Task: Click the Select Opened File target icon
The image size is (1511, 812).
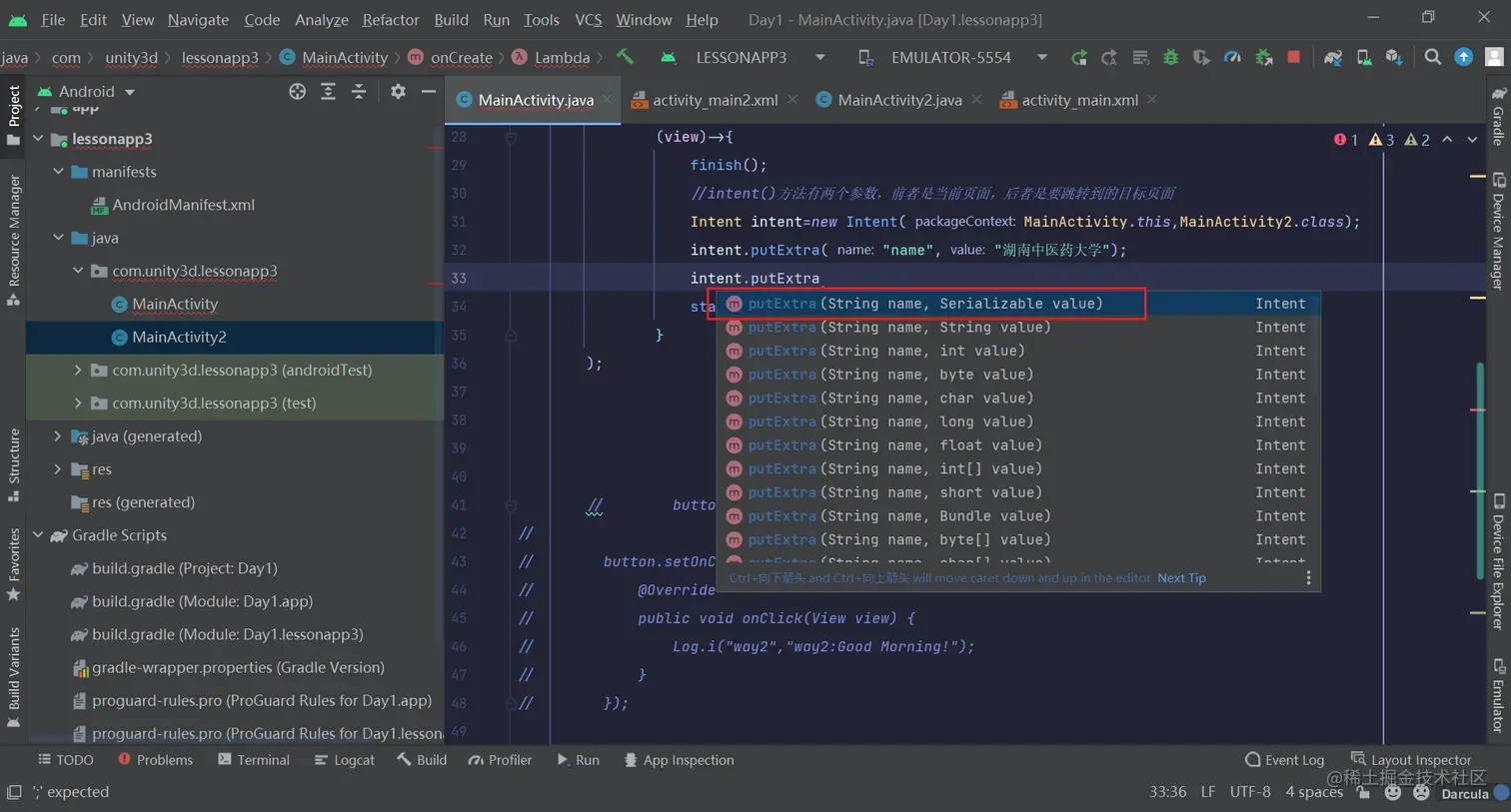Action: point(297,91)
